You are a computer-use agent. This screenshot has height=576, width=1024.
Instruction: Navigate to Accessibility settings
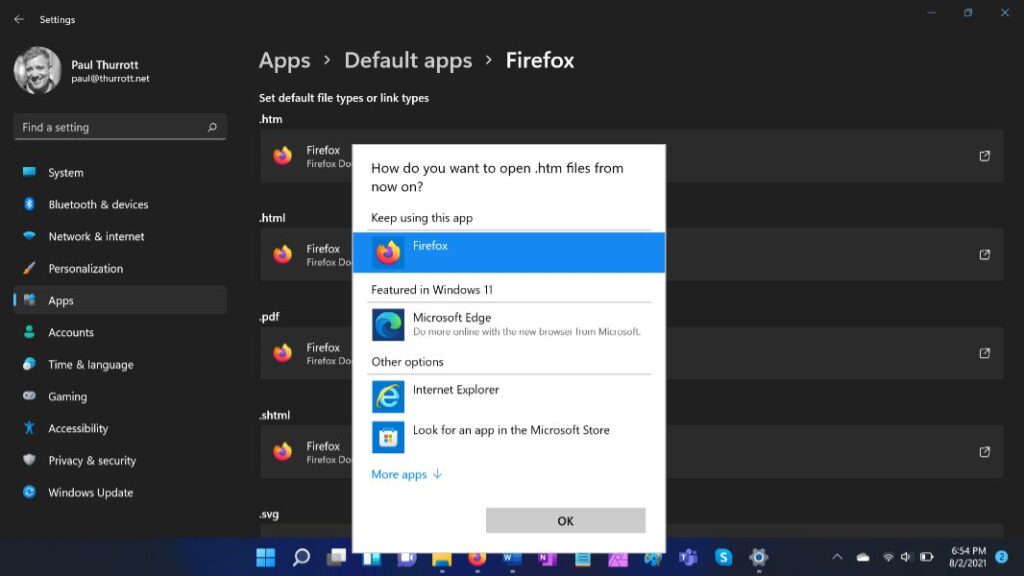[x=78, y=428]
